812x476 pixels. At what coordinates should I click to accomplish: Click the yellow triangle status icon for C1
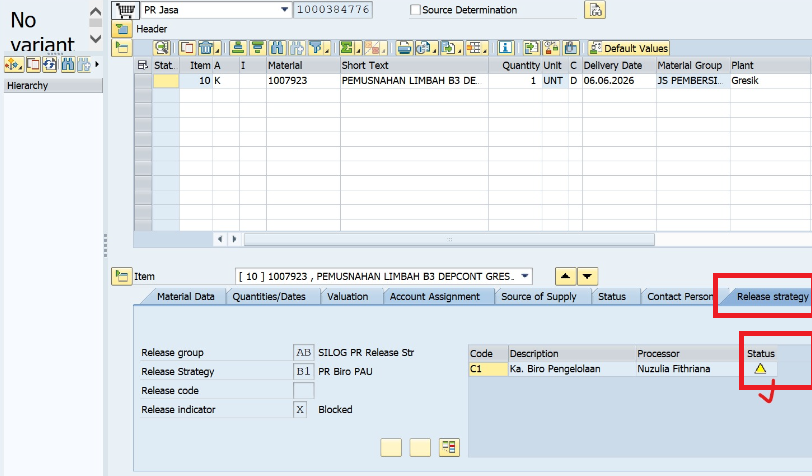pyautogui.click(x=760, y=369)
